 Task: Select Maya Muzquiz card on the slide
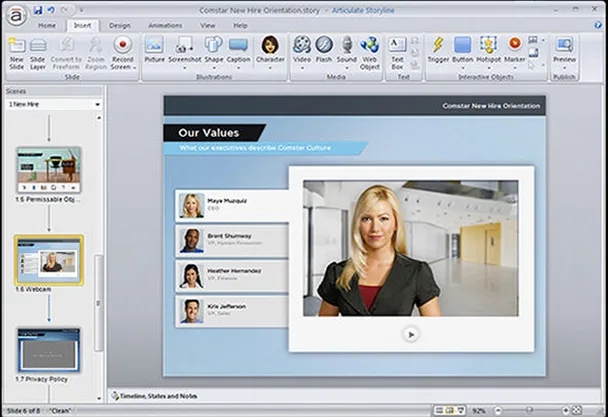tap(233, 206)
